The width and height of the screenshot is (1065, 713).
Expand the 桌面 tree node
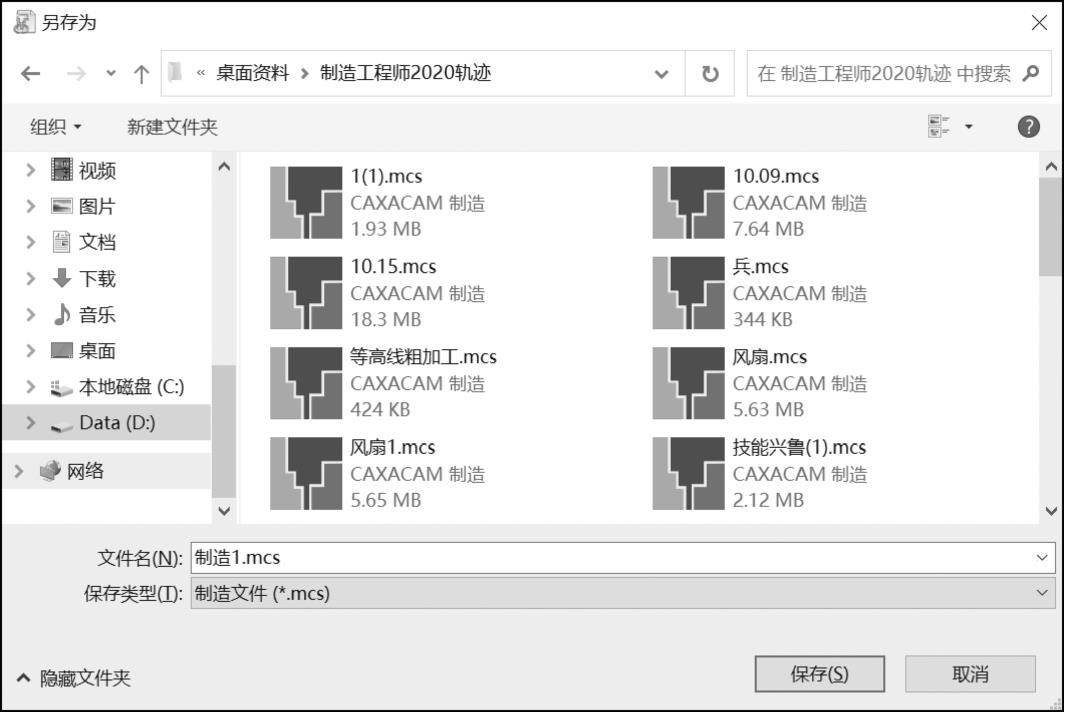coord(31,351)
